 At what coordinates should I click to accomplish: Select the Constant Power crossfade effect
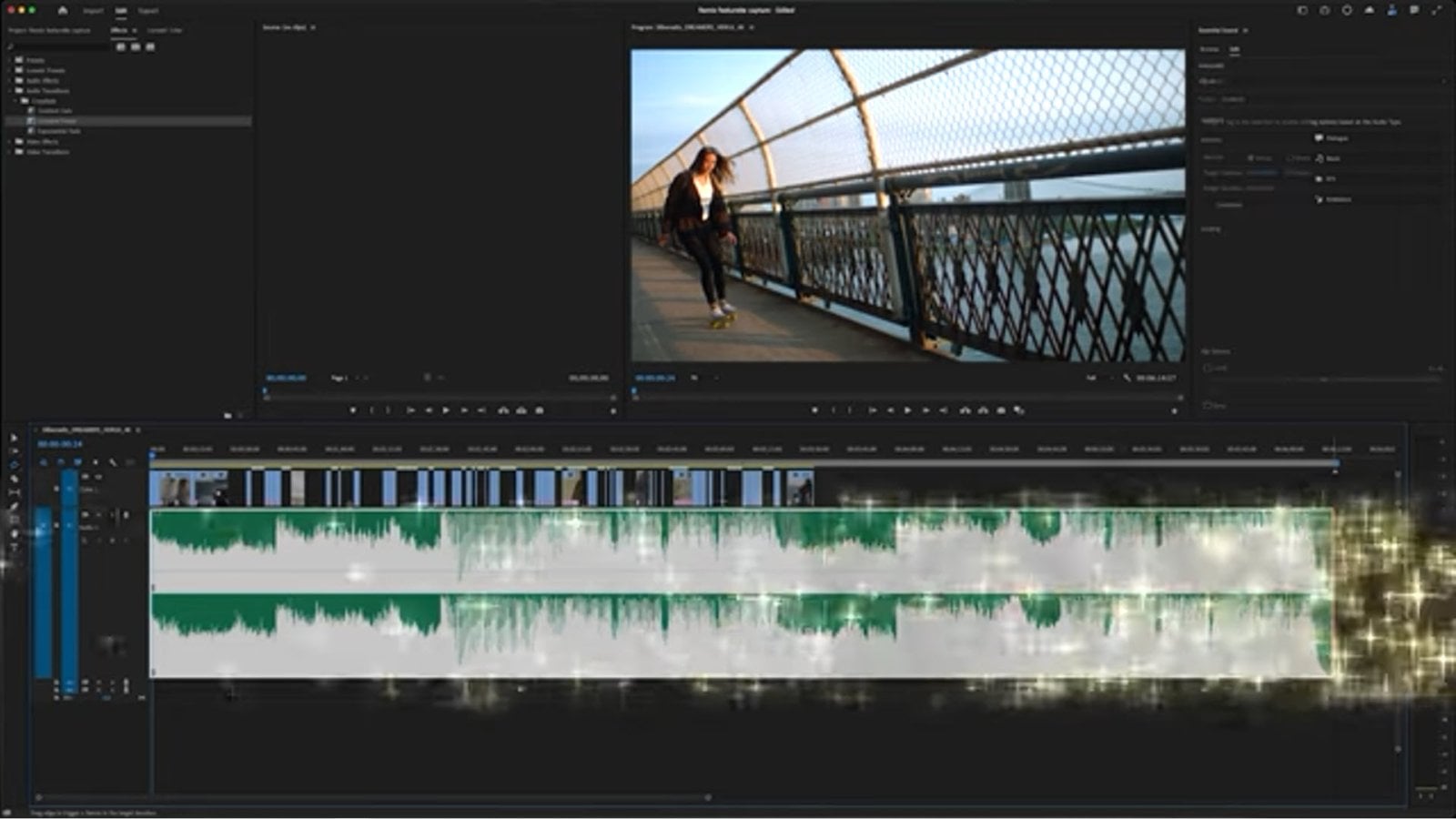click(x=56, y=121)
